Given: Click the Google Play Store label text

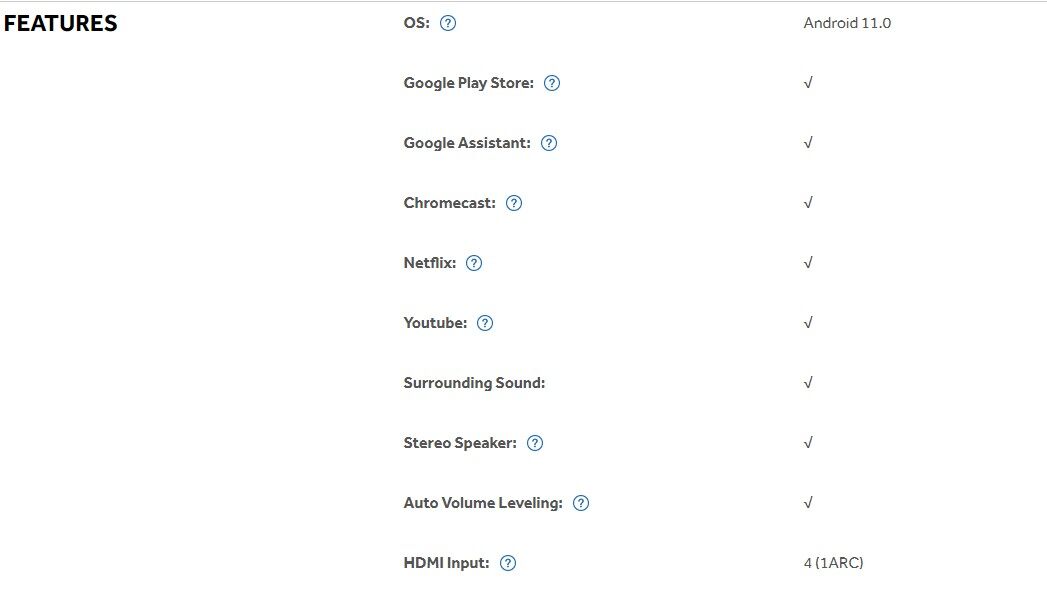Looking at the screenshot, I should (x=468, y=83).
